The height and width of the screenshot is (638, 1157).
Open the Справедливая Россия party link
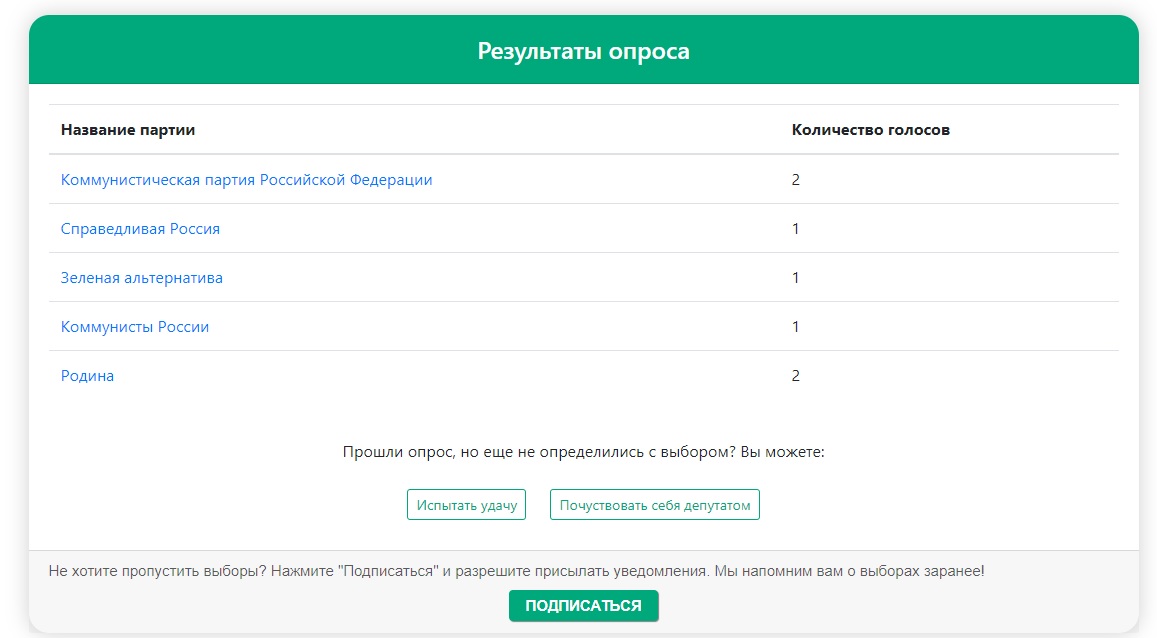tap(140, 229)
